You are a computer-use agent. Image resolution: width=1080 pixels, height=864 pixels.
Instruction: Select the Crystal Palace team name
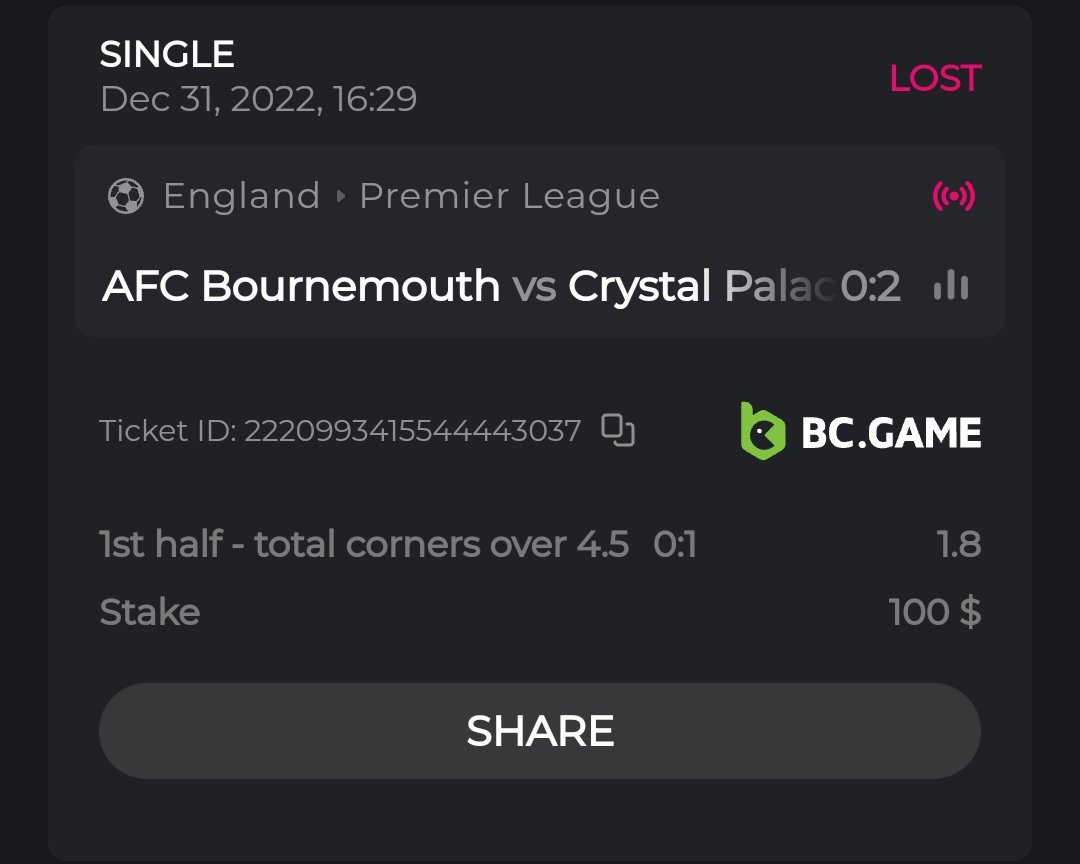(700, 287)
